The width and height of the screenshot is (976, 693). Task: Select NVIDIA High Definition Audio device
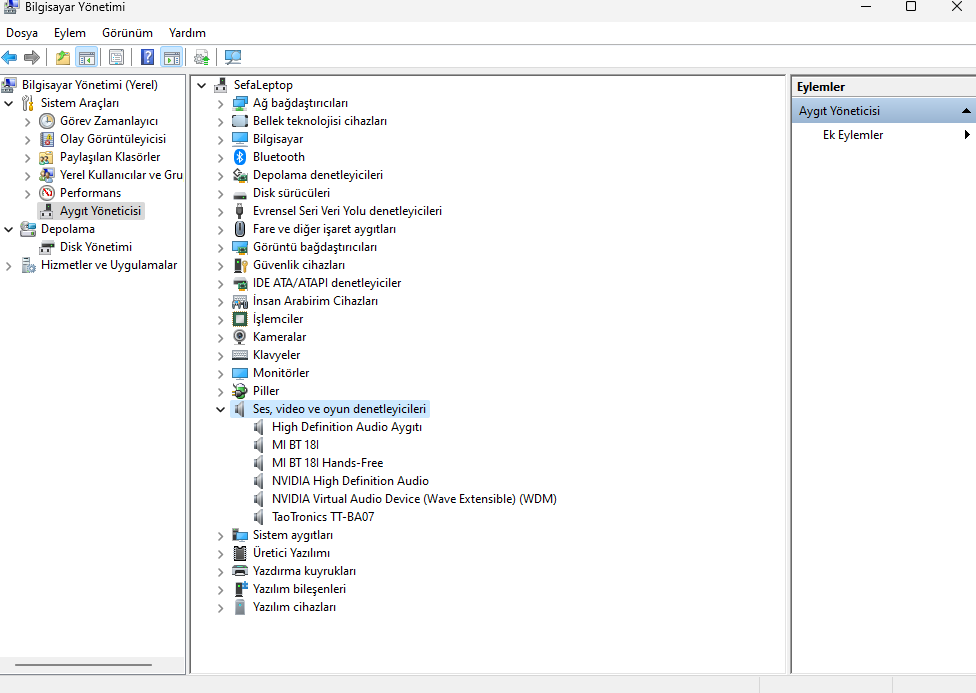pyautogui.click(x=350, y=481)
